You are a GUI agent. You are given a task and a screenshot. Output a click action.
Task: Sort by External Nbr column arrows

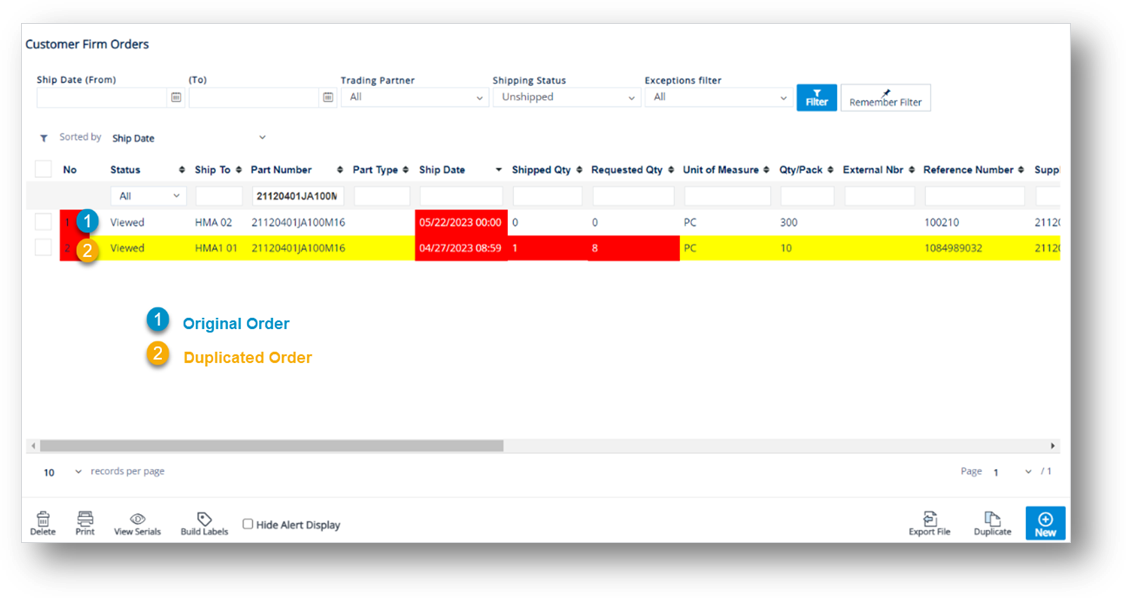click(911, 170)
